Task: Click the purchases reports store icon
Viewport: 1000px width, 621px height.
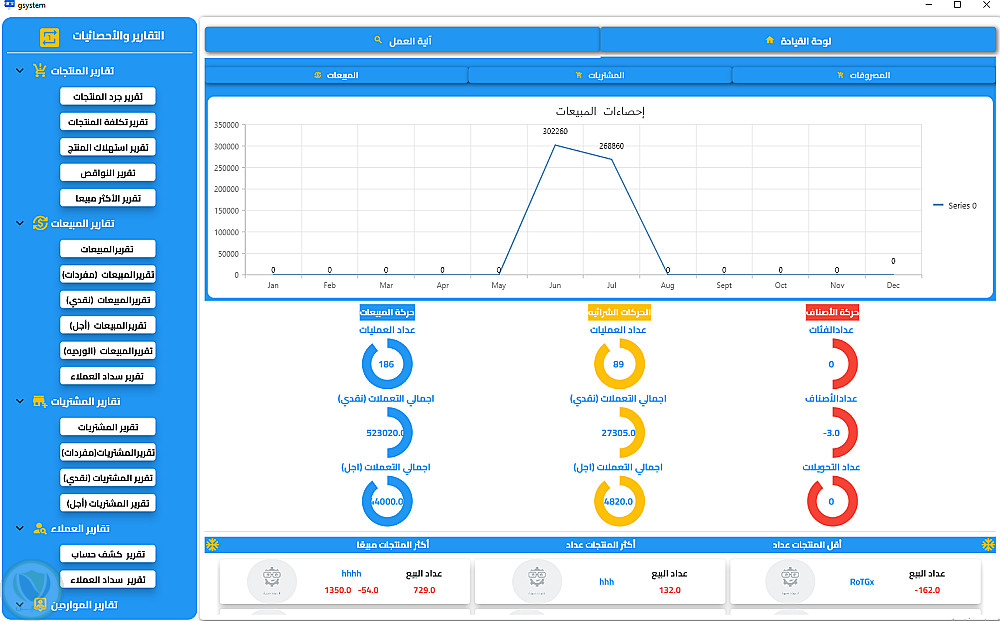Action: point(40,401)
